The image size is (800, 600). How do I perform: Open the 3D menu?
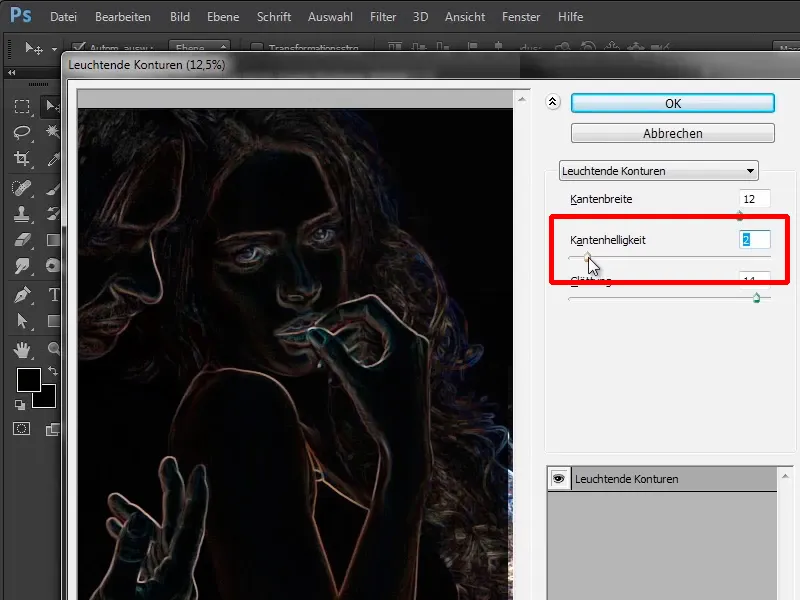coord(420,17)
